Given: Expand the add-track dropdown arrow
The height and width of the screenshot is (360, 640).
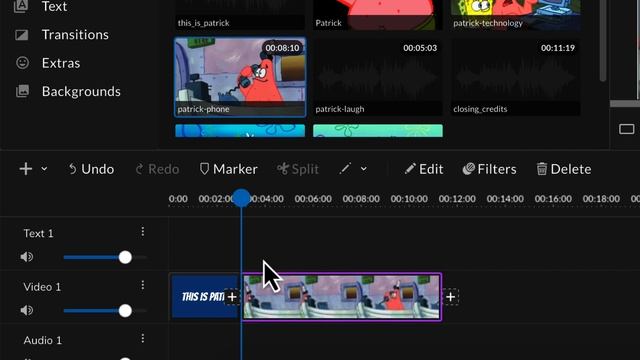Looking at the screenshot, I should pyautogui.click(x=44, y=169).
